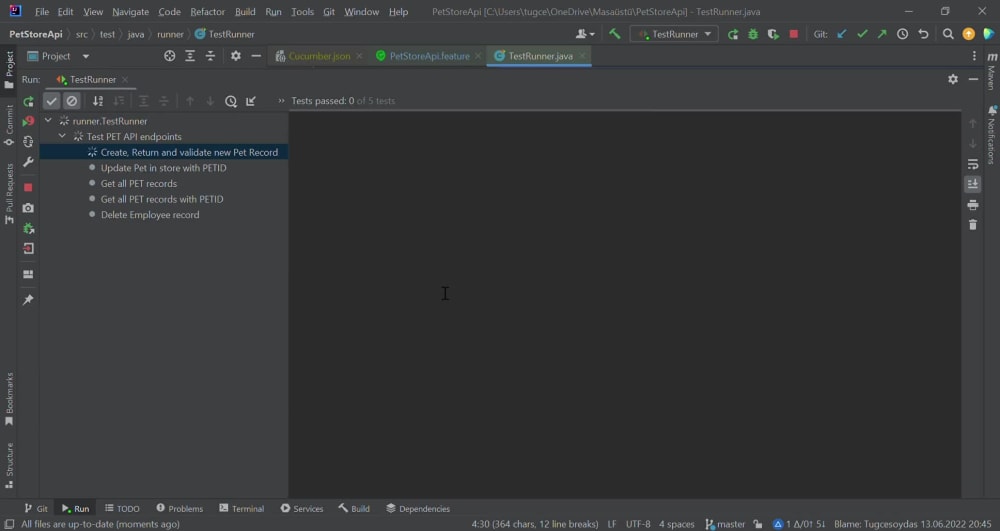Debug TestRunner bug icon
Image resolution: width=1000 pixels, height=531 pixels.
point(753,34)
